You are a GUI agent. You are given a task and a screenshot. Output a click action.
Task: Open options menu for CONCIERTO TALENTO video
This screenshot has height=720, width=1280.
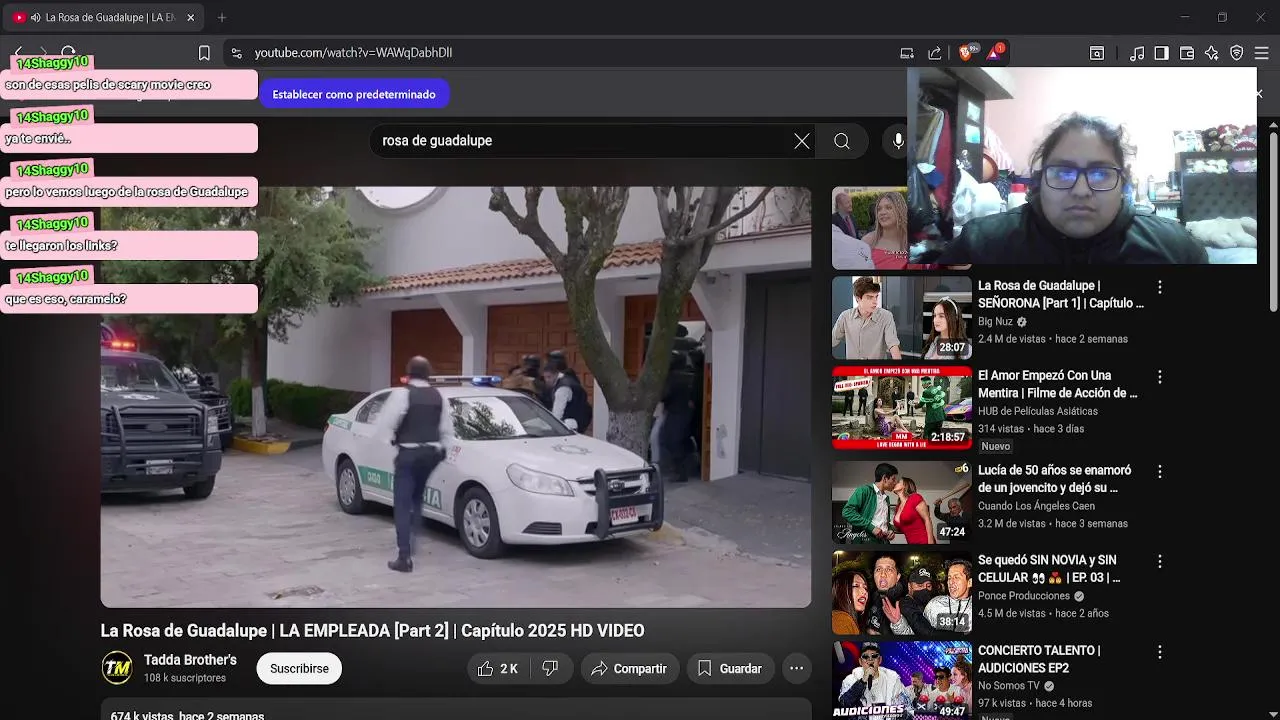1160,652
